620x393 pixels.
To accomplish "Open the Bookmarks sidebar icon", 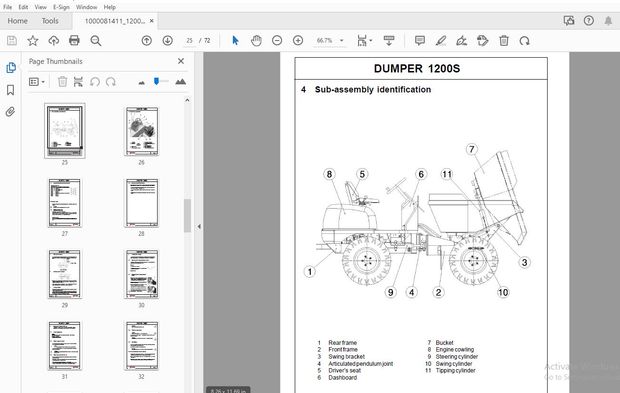I will 11,90.
